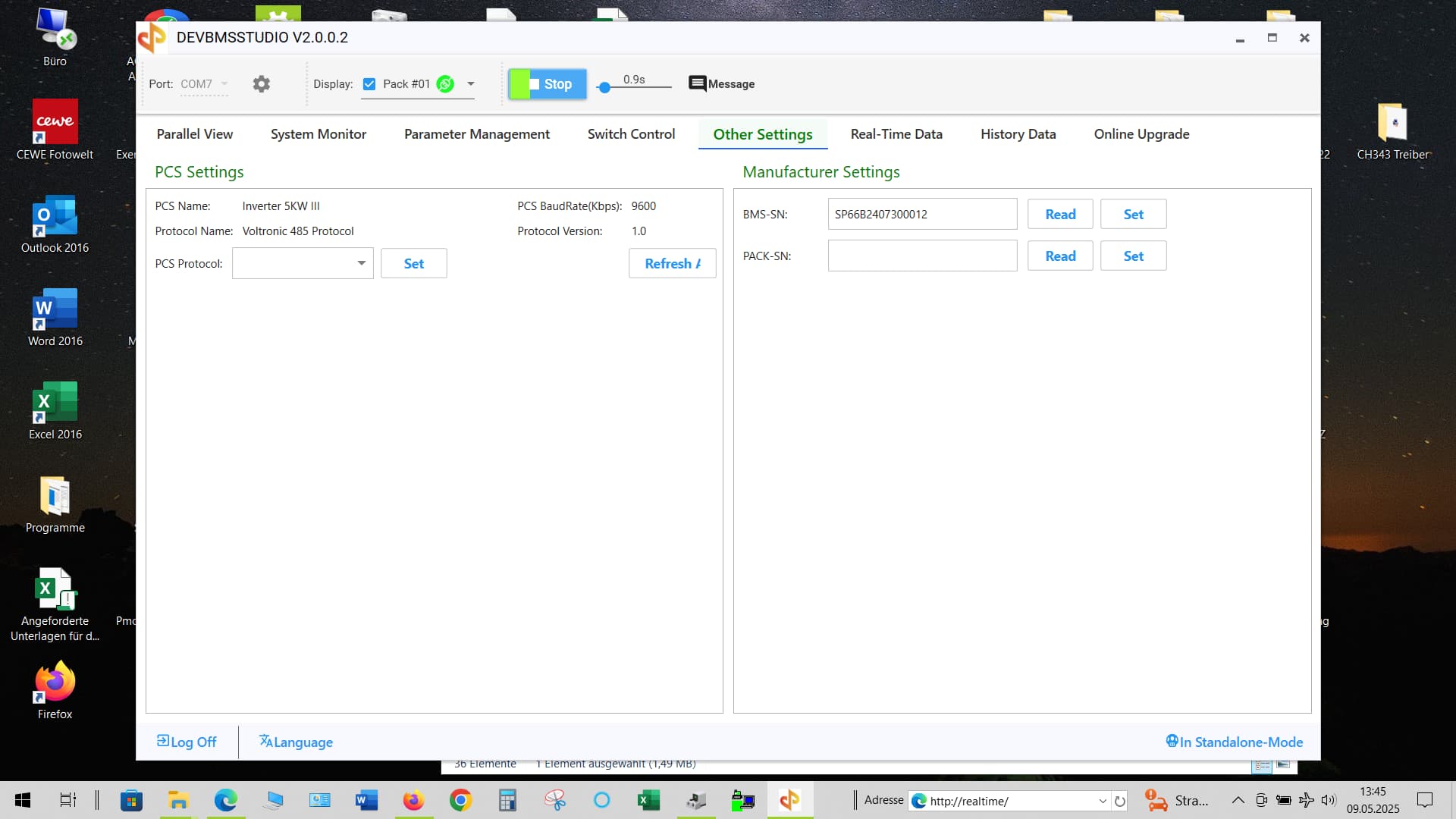Switch to the Parallel View tab
This screenshot has height=819, width=1456.
click(195, 134)
